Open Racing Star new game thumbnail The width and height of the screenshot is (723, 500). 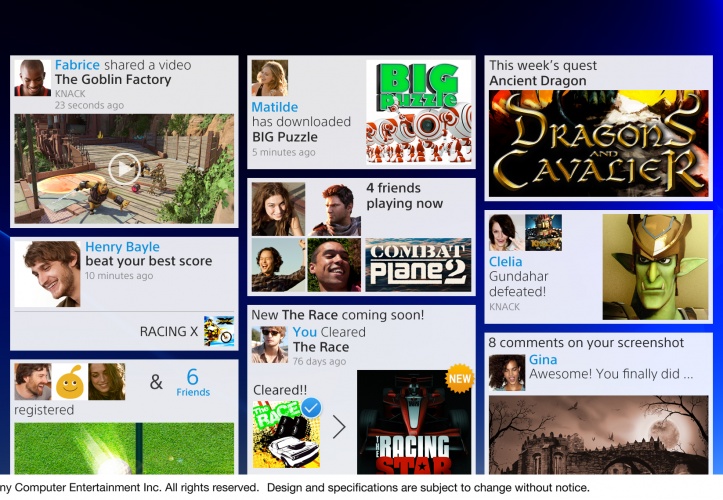tap(413, 422)
